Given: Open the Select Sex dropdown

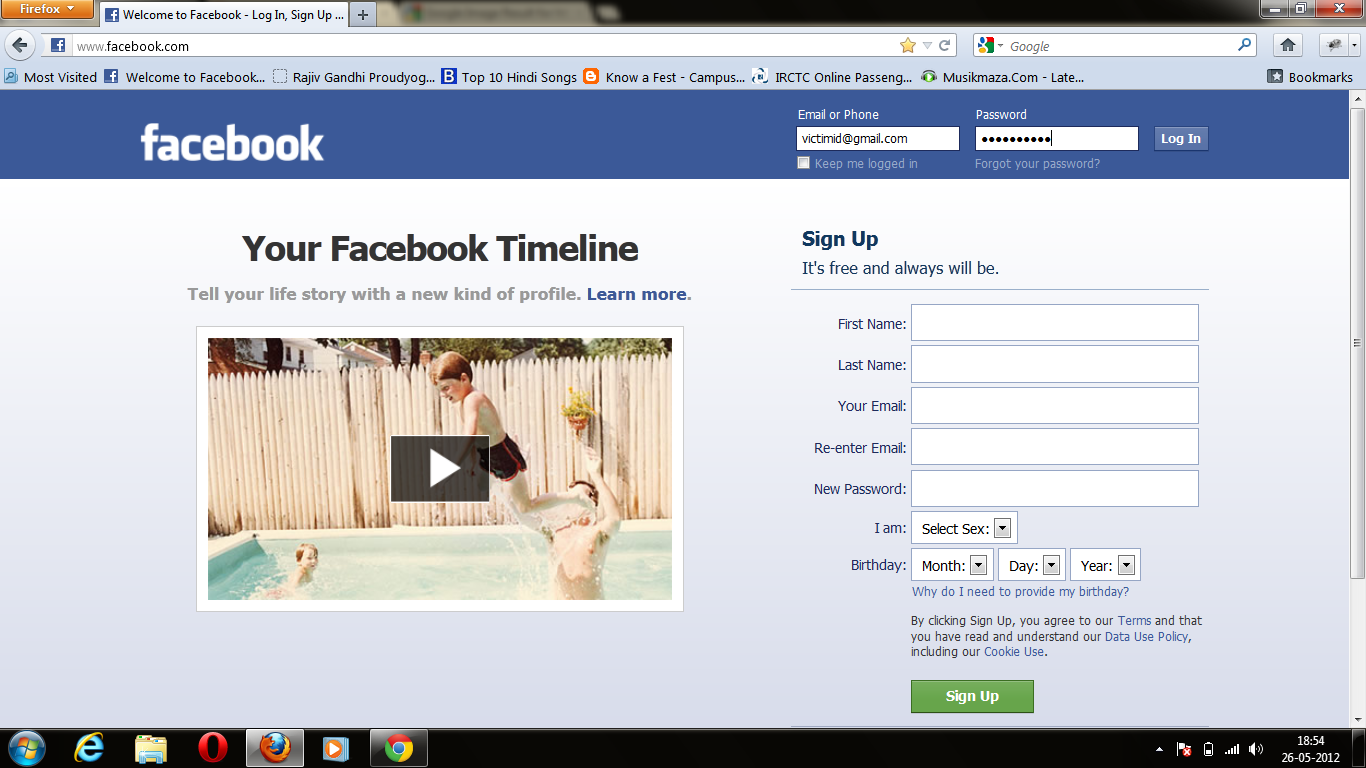Looking at the screenshot, I should [964, 528].
